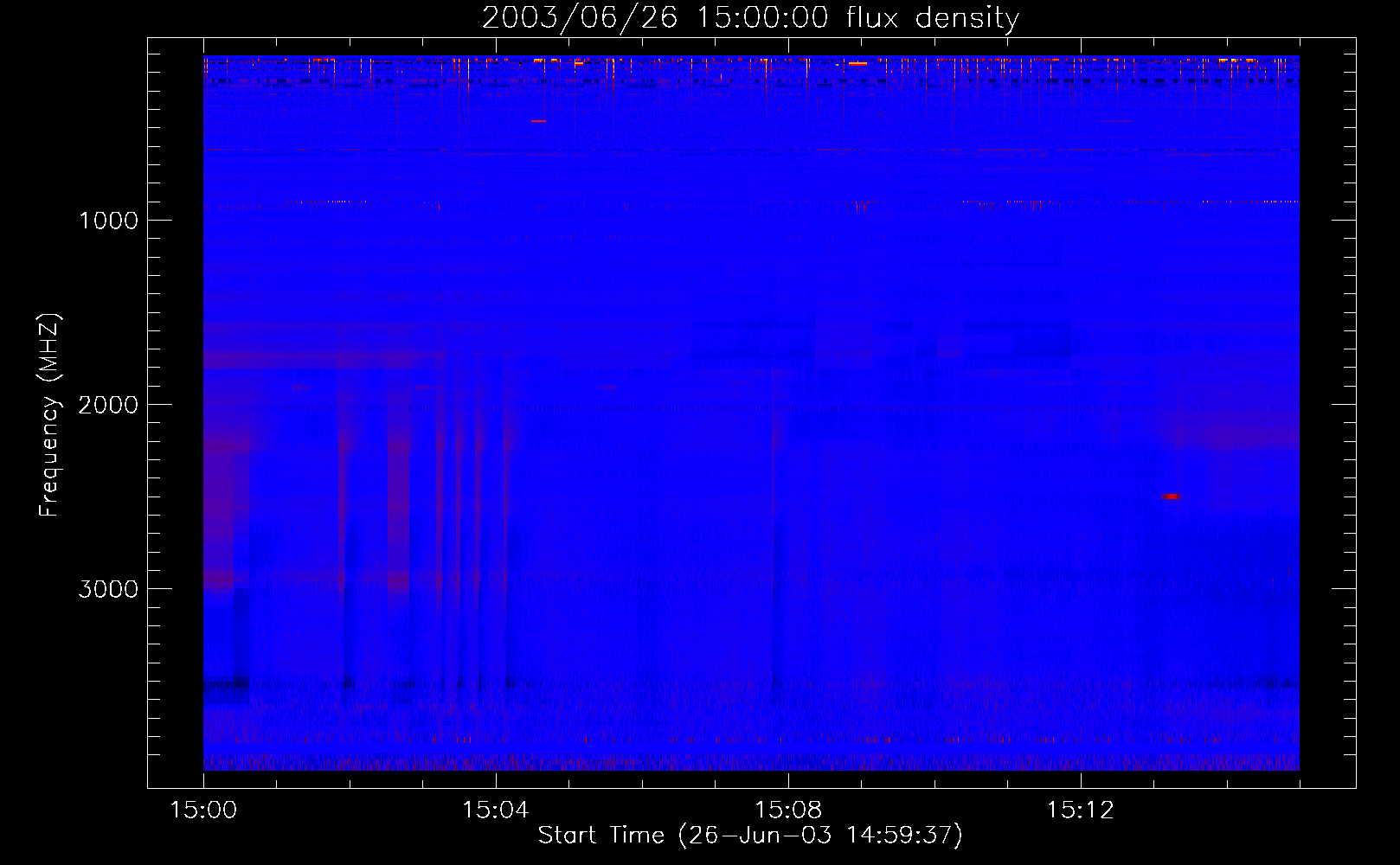1400x865 pixels.
Task: Click the bright red burst near 2500 MHz
Action: [1170, 497]
